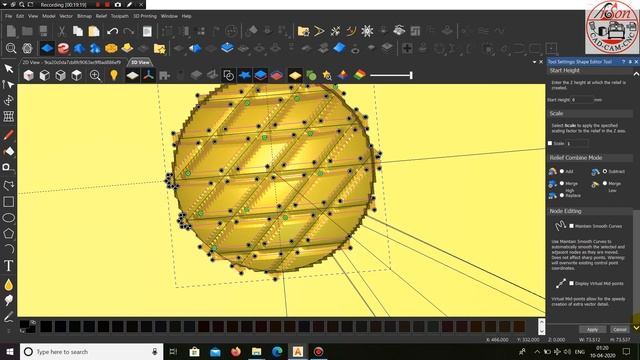Click the blue star vectors toggle icon
The image size is (640, 360).
pyautogui.click(x=244, y=75)
